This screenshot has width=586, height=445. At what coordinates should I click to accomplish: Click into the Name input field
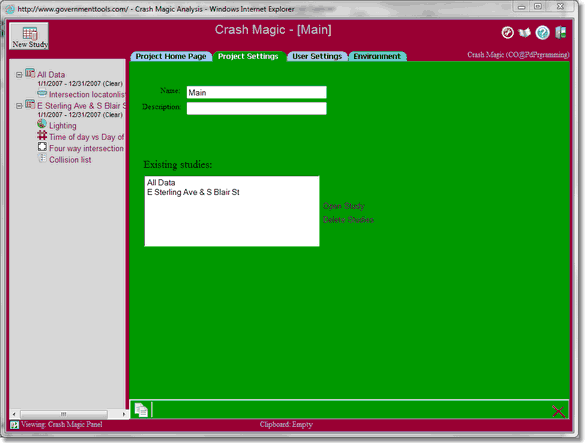(256, 92)
